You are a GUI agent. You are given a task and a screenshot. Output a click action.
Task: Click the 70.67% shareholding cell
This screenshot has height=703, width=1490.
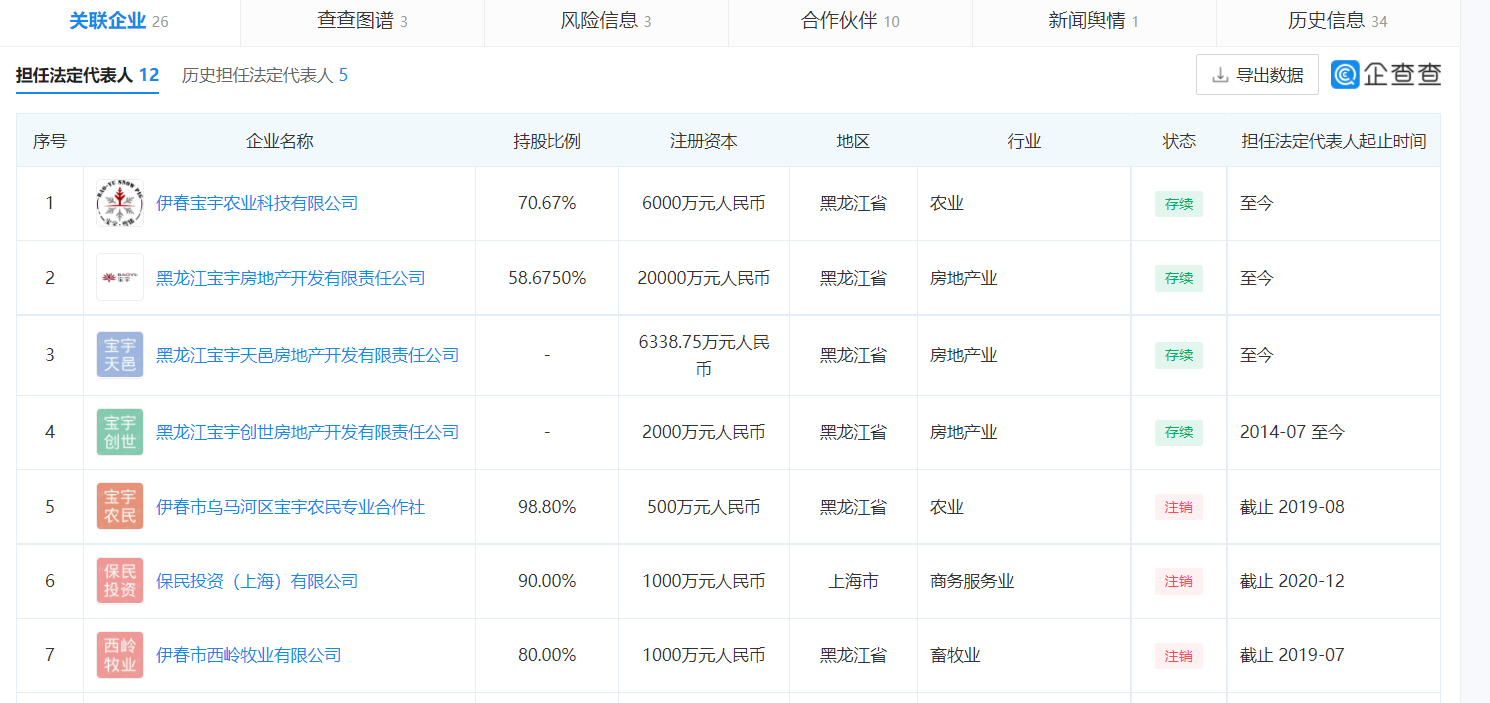pos(547,204)
